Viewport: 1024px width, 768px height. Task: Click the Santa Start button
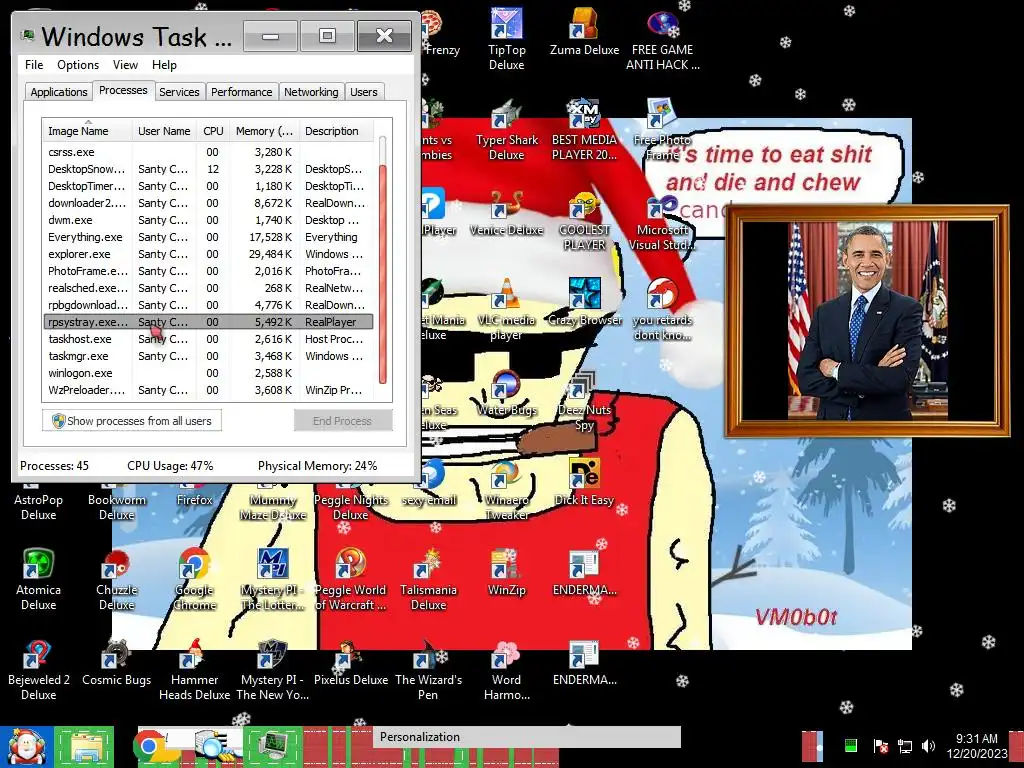coord(26,746)
